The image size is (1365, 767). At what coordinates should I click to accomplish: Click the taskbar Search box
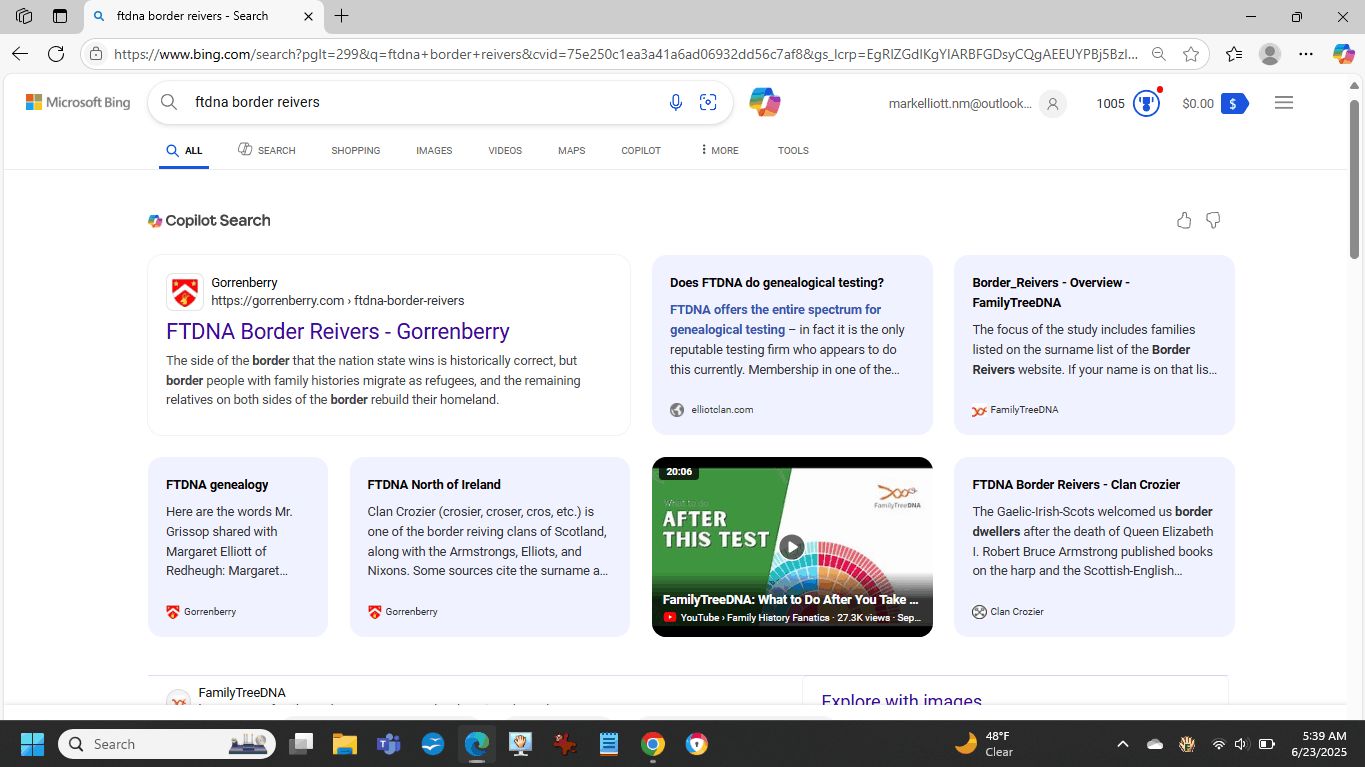pyautogui.click(x=167, y=744)
